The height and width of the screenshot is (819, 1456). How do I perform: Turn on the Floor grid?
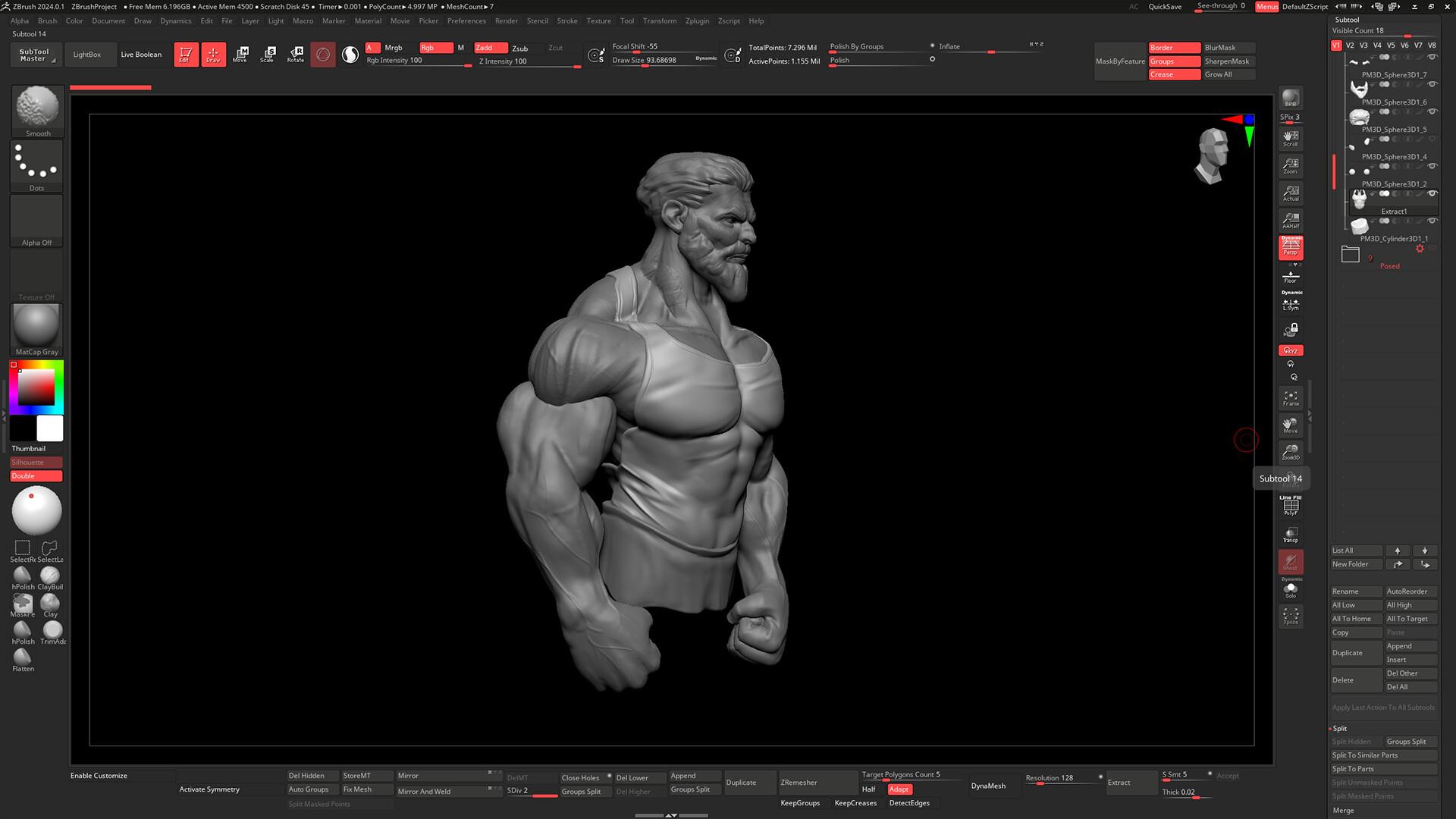[x=1291, y=277]
